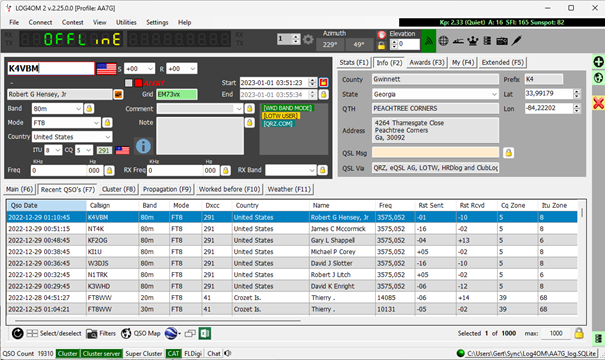Select the NT4K row in table

coord(292,229)
